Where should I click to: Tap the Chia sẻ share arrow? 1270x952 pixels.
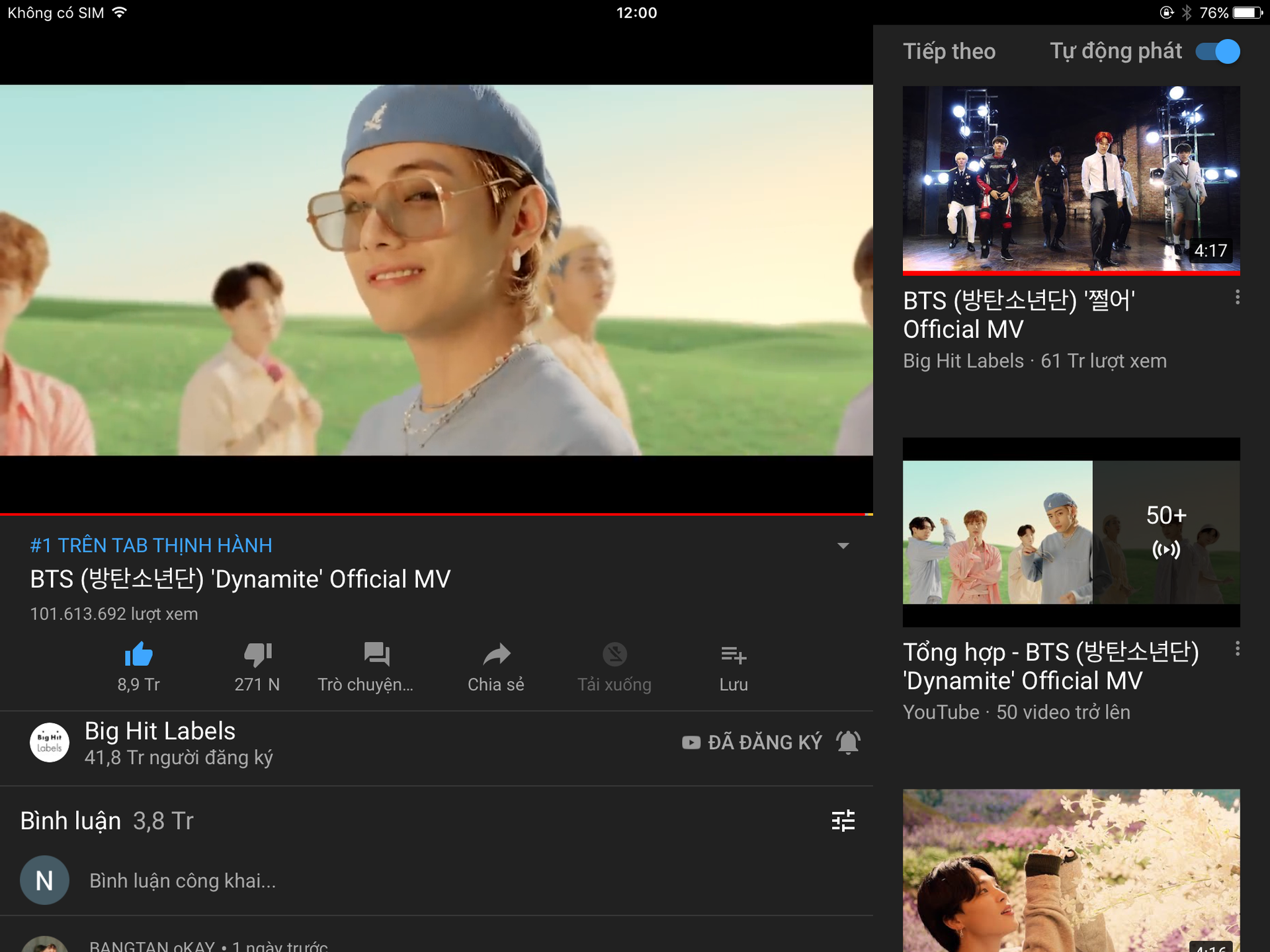[496, 654]
